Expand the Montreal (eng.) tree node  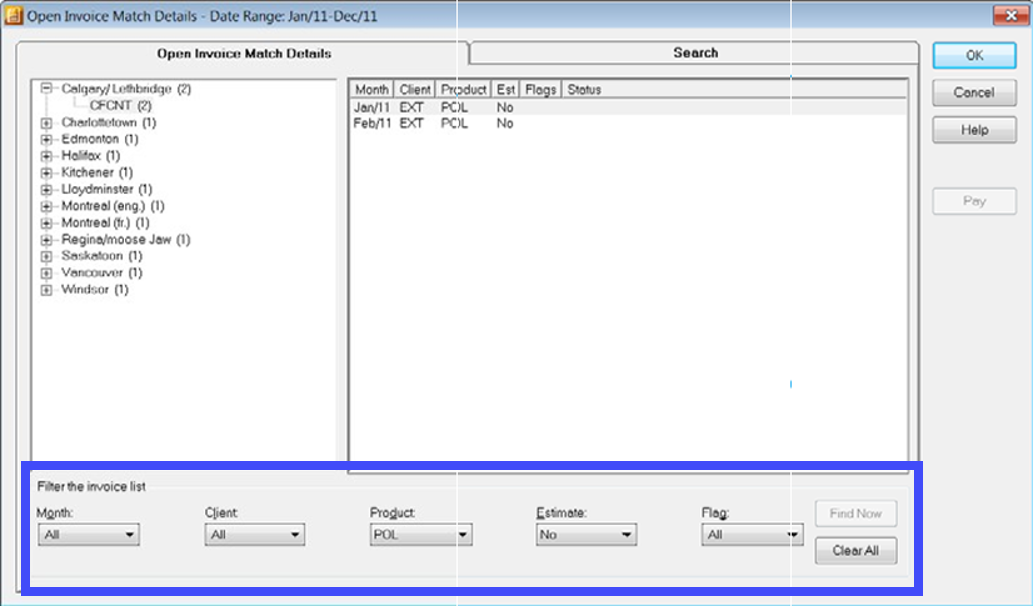pos(46,206)
